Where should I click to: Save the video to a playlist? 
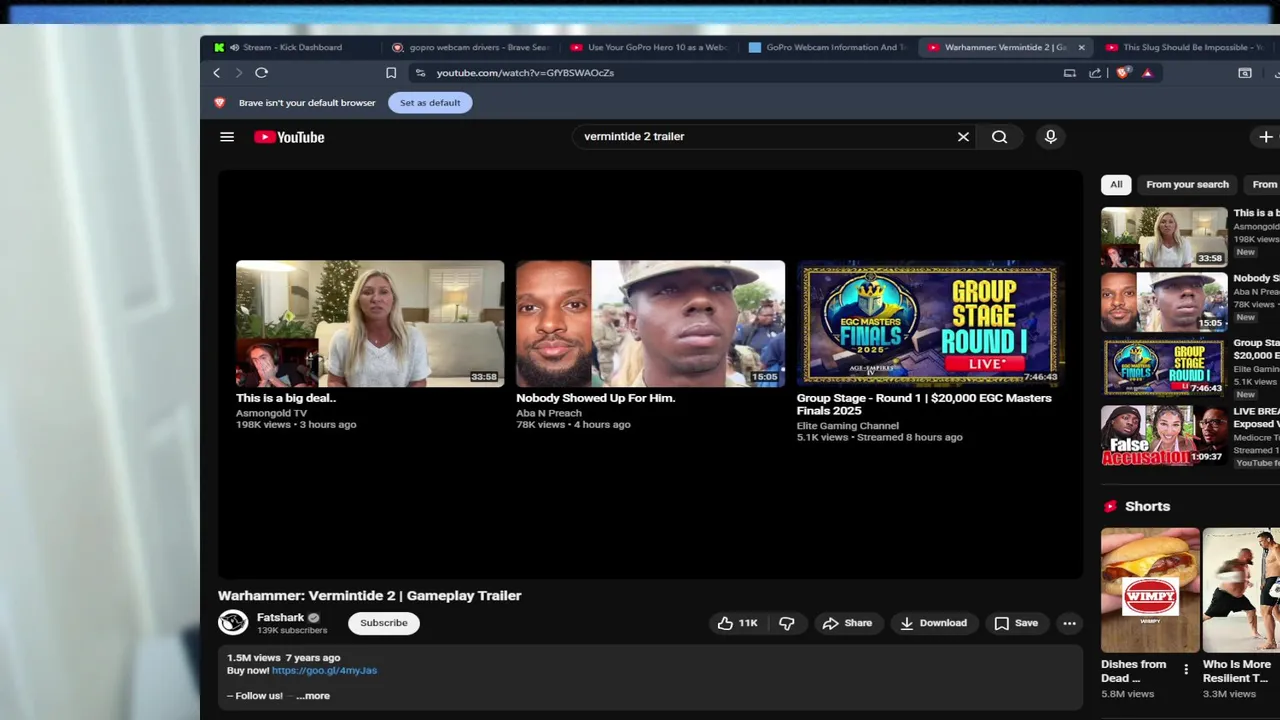click(1016, 623)
